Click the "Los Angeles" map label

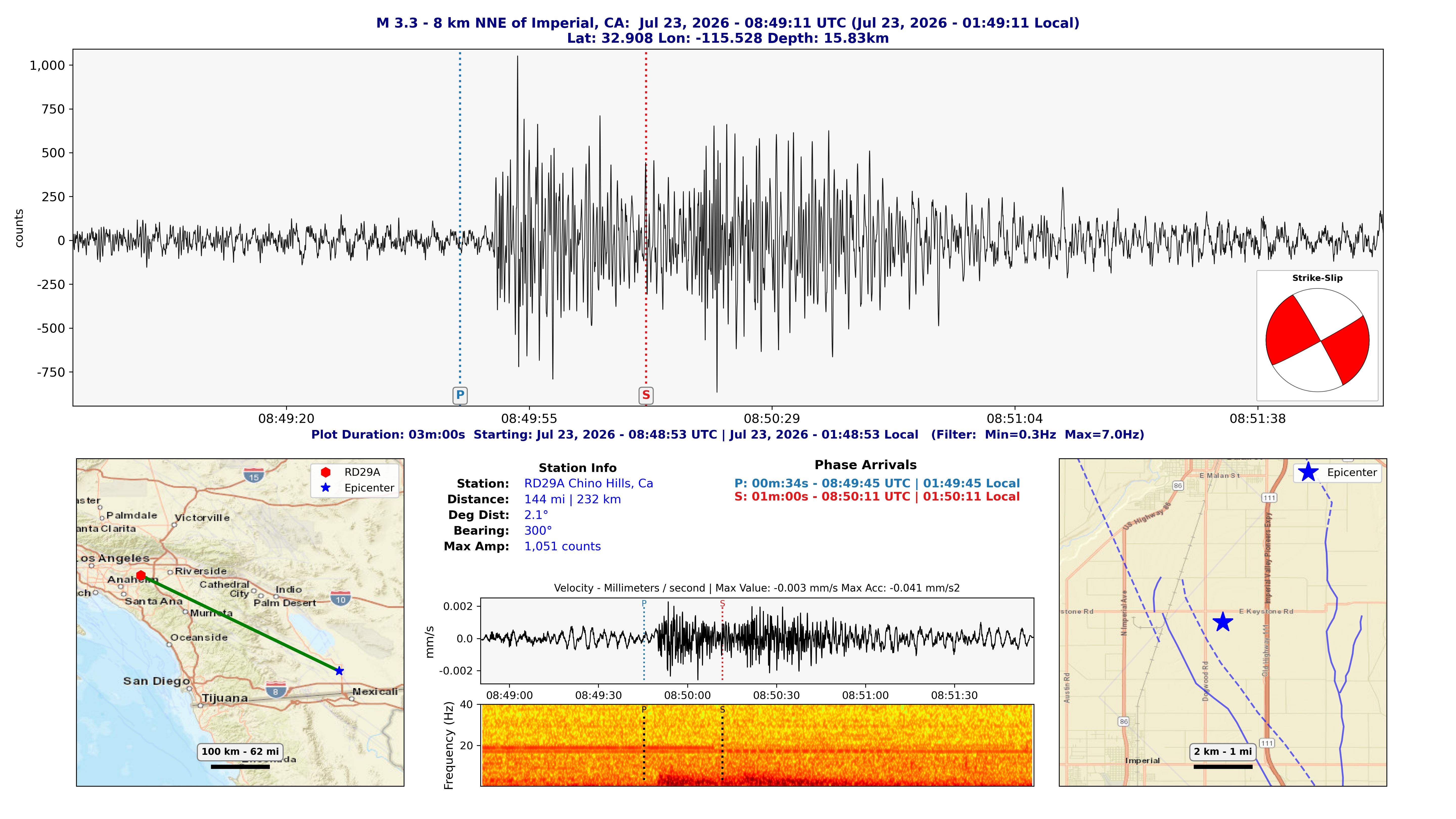tap(113, 558)
